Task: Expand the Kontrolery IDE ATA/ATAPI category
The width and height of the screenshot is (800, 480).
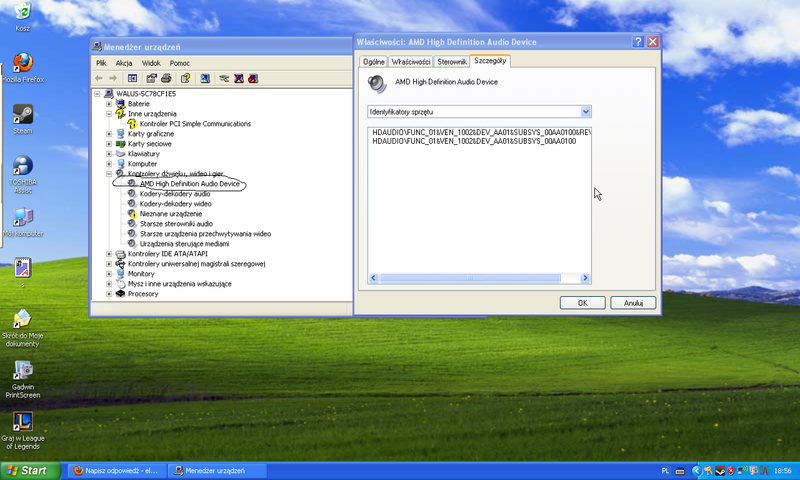Action: [x=109, y=254]
